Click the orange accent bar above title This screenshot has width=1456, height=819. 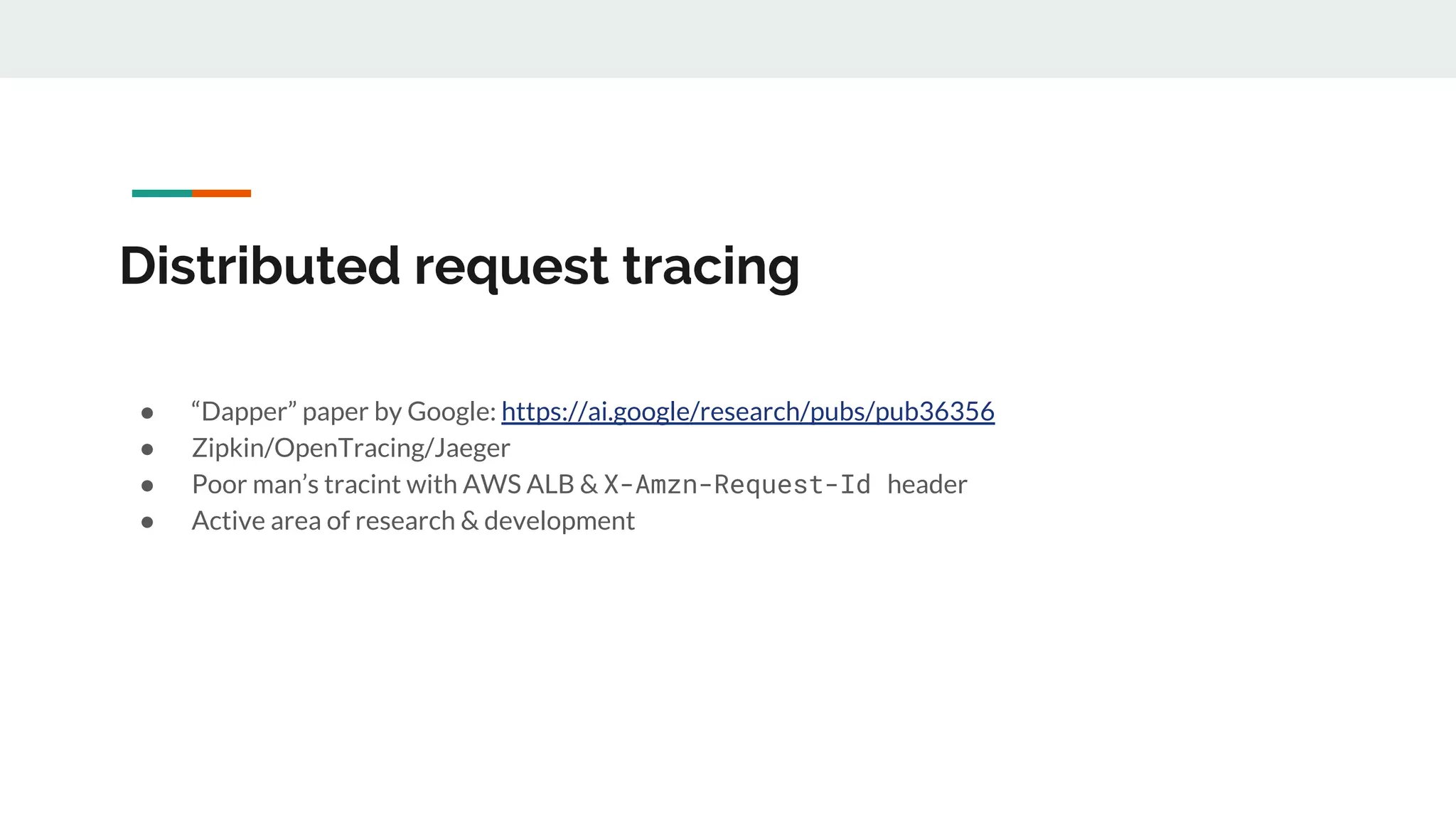(221, 193)
